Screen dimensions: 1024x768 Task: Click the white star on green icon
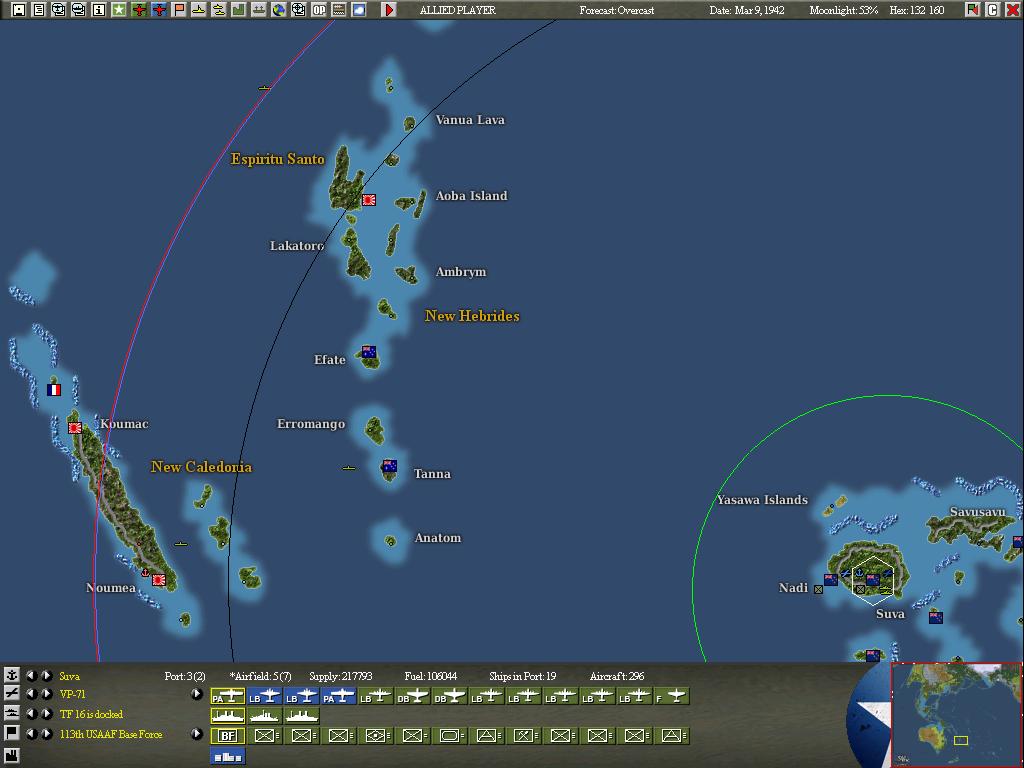[x=119, y=10]
